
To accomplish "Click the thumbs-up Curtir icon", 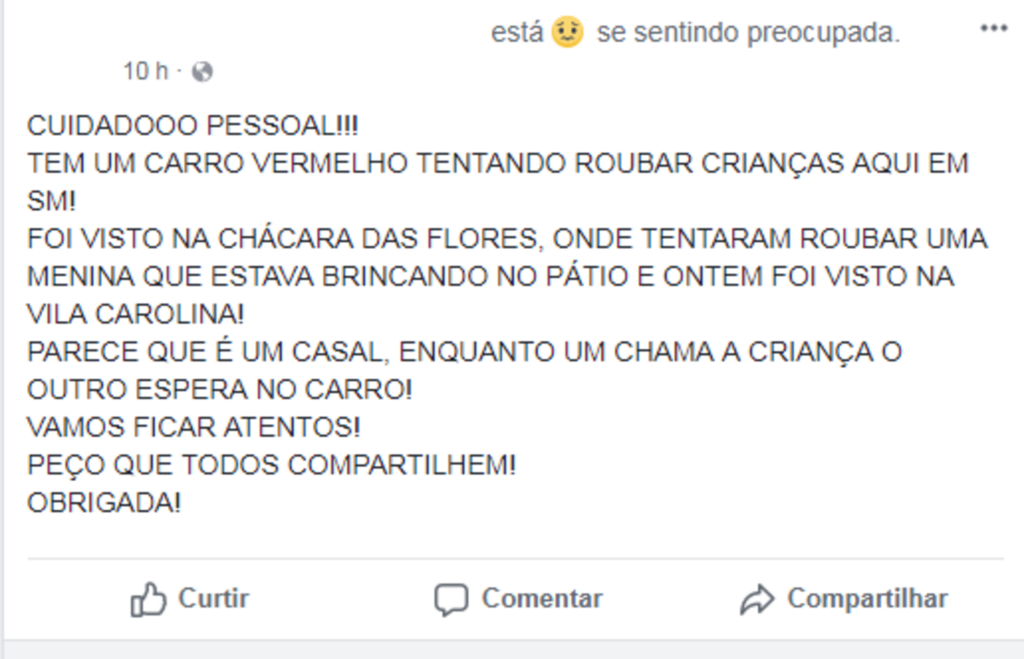I will click(x=150, y=598).
